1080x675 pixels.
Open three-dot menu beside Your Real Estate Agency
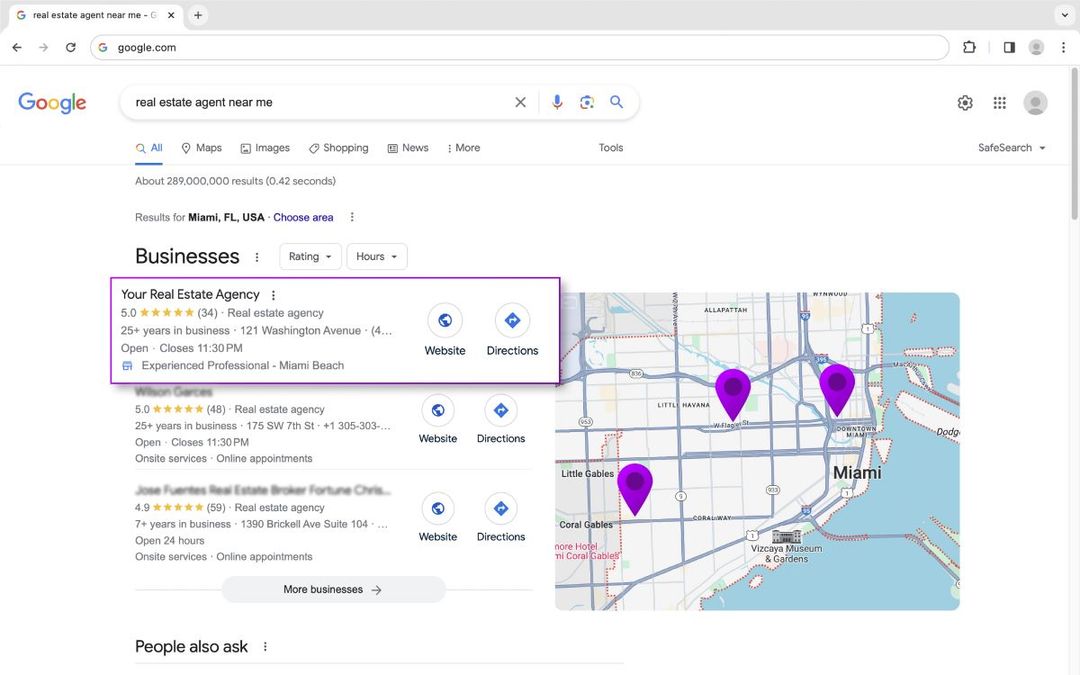click(273, 295)
